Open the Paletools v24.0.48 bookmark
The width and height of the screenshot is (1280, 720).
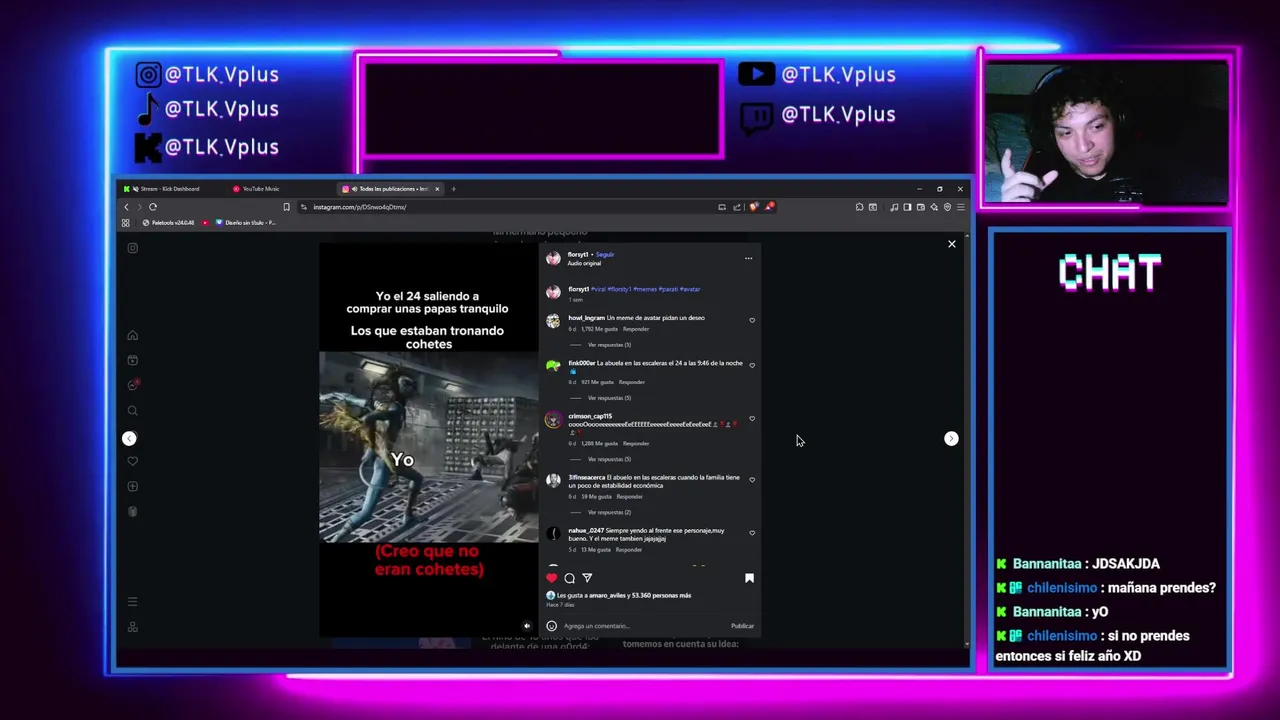tap(169, 223)
